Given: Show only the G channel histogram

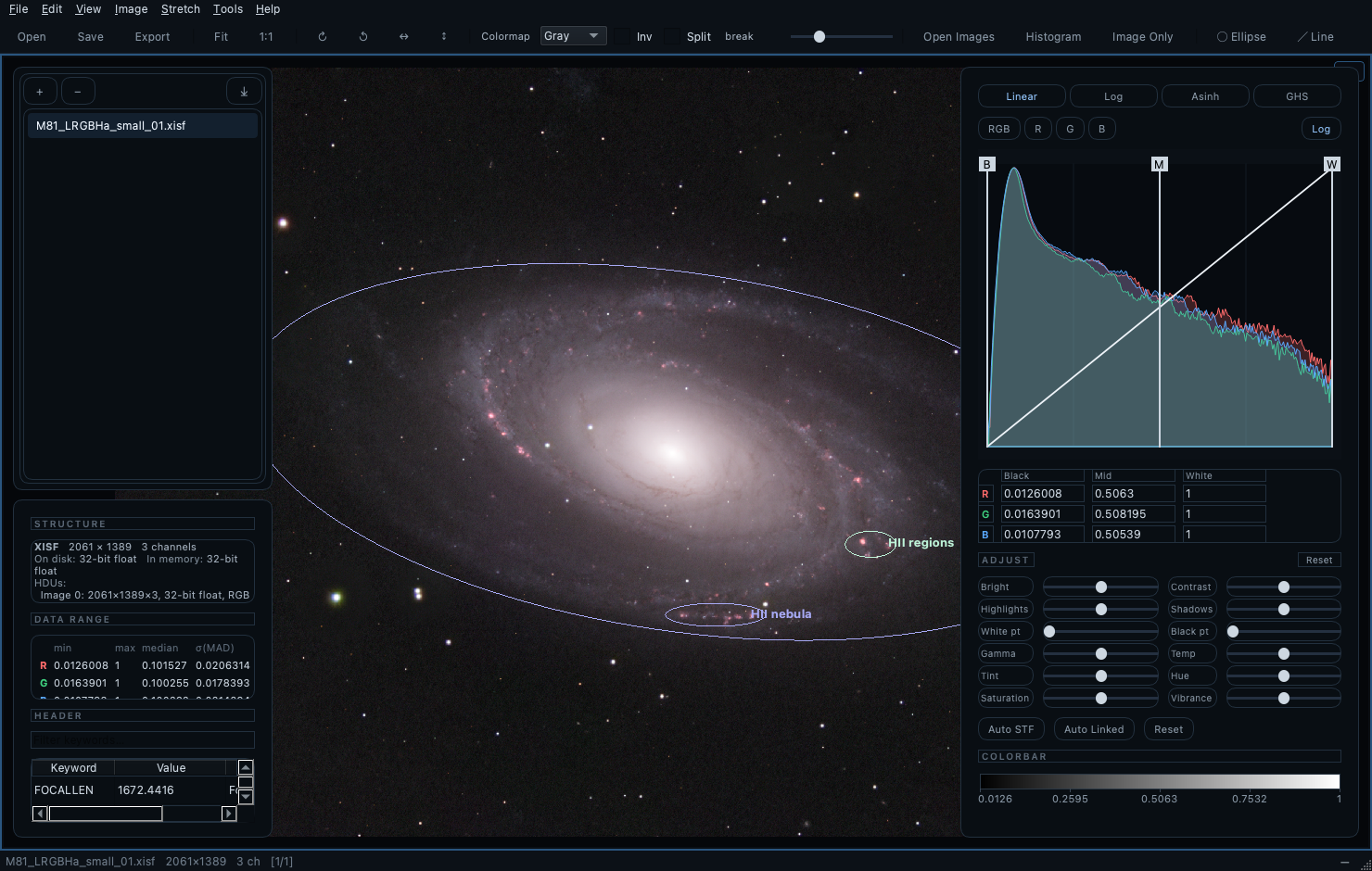Looking at the screenshot, I should (1070, 129).
